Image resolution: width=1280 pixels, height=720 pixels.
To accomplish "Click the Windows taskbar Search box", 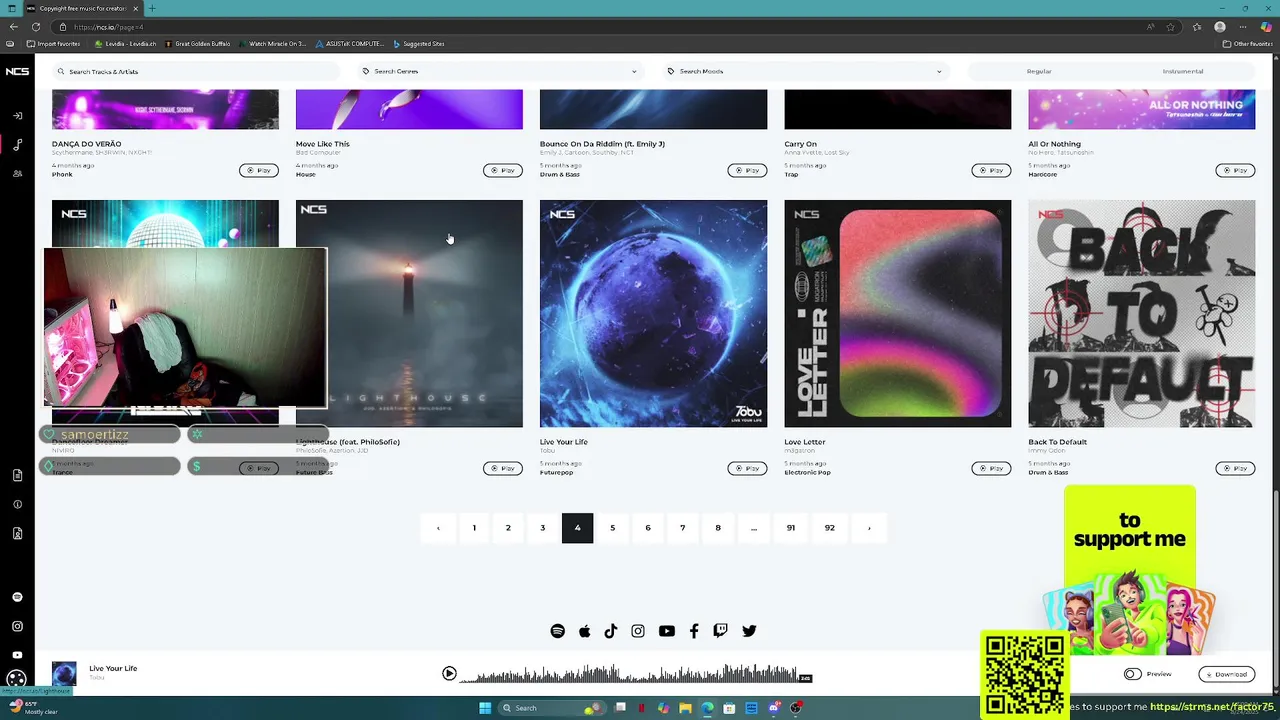I will [552, 708].
